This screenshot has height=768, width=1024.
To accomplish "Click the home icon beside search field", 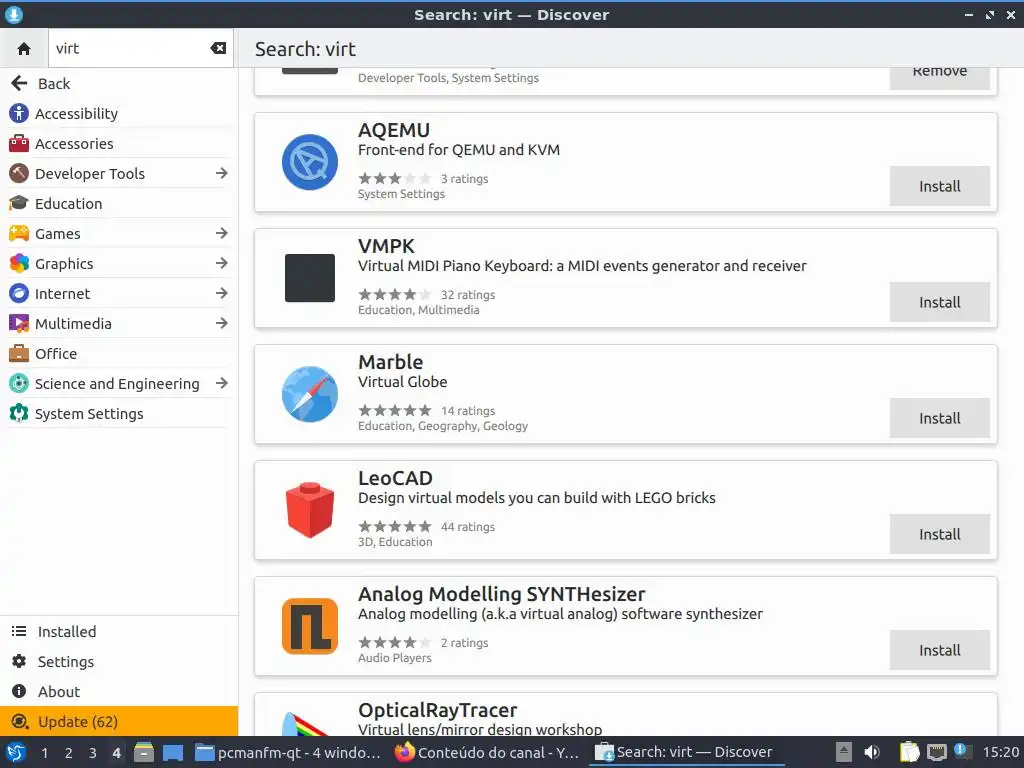I will [24, 48].
